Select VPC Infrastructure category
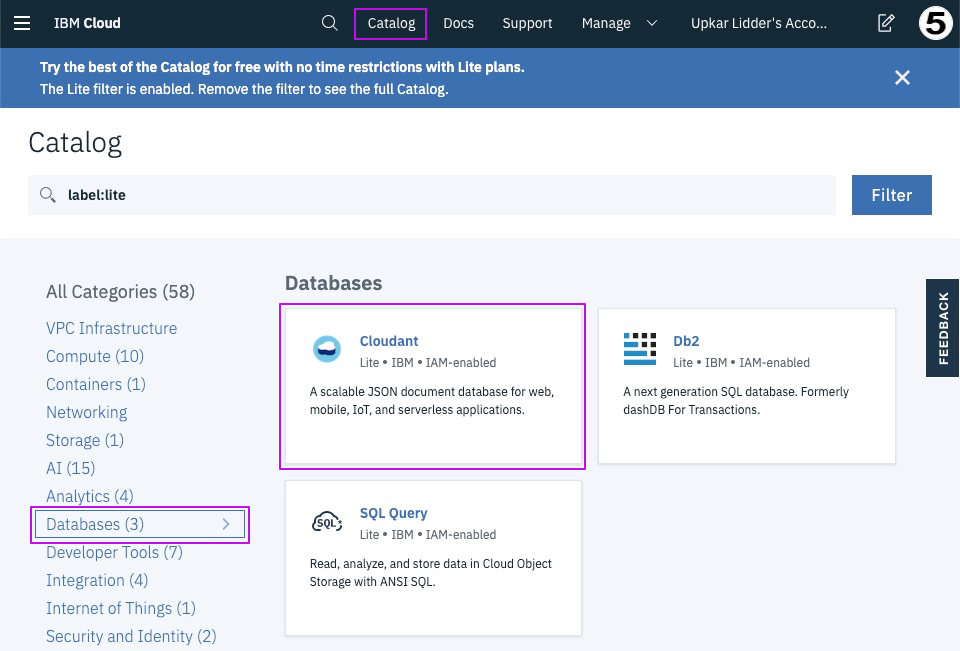Screen dimensions: 960x651 [x=111, y=328]
